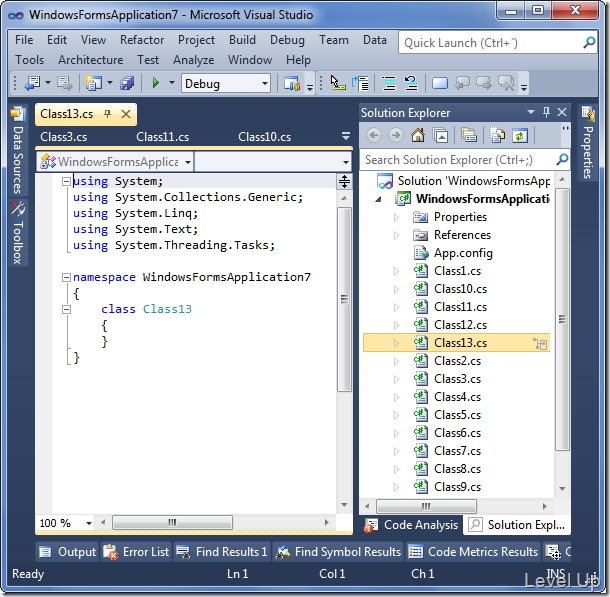610x597 pixels.
Task: Click the scope view icon on Class13.cs row
Action: 540,343
